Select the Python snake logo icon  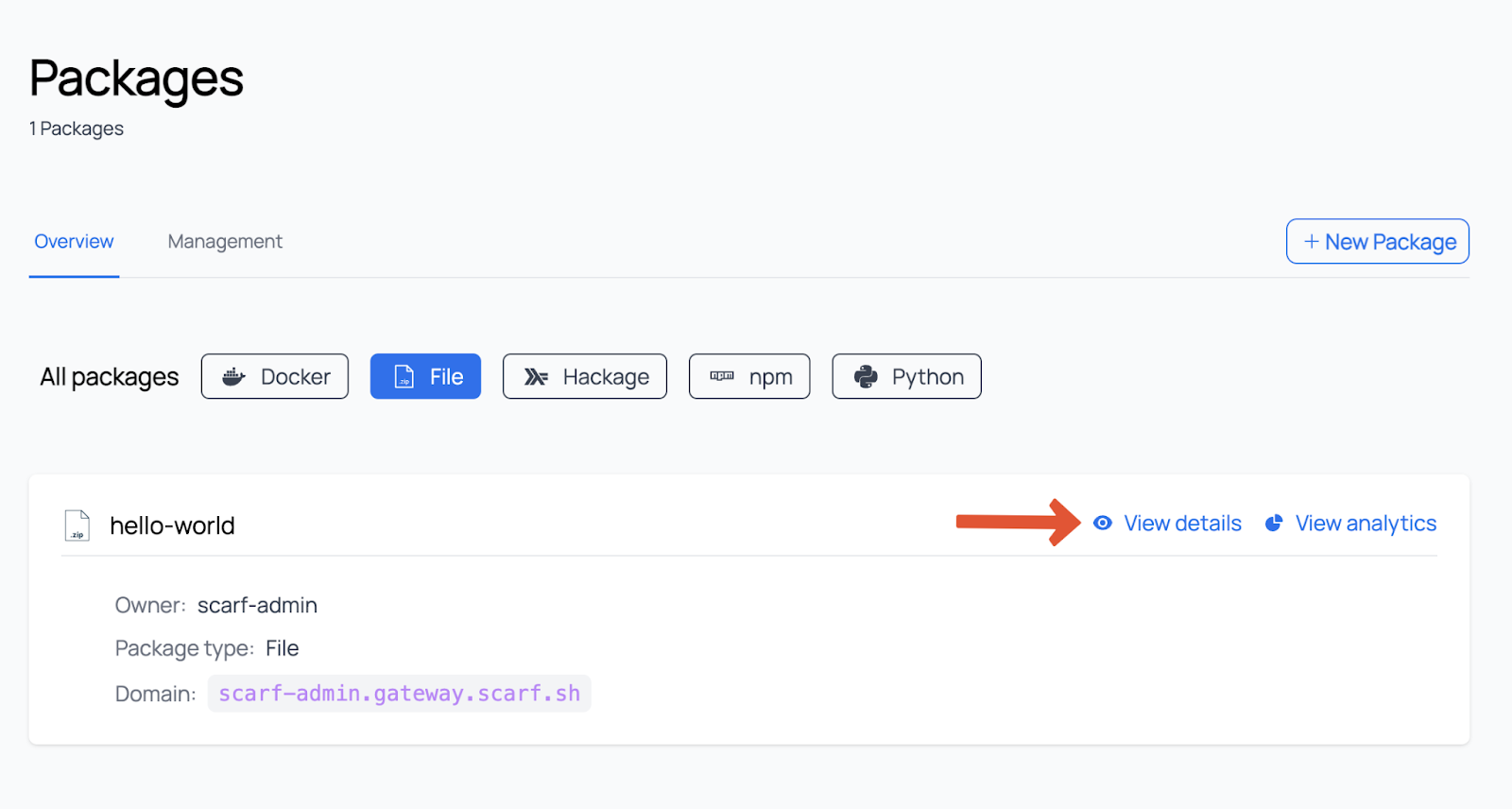(x=866, y=377)
